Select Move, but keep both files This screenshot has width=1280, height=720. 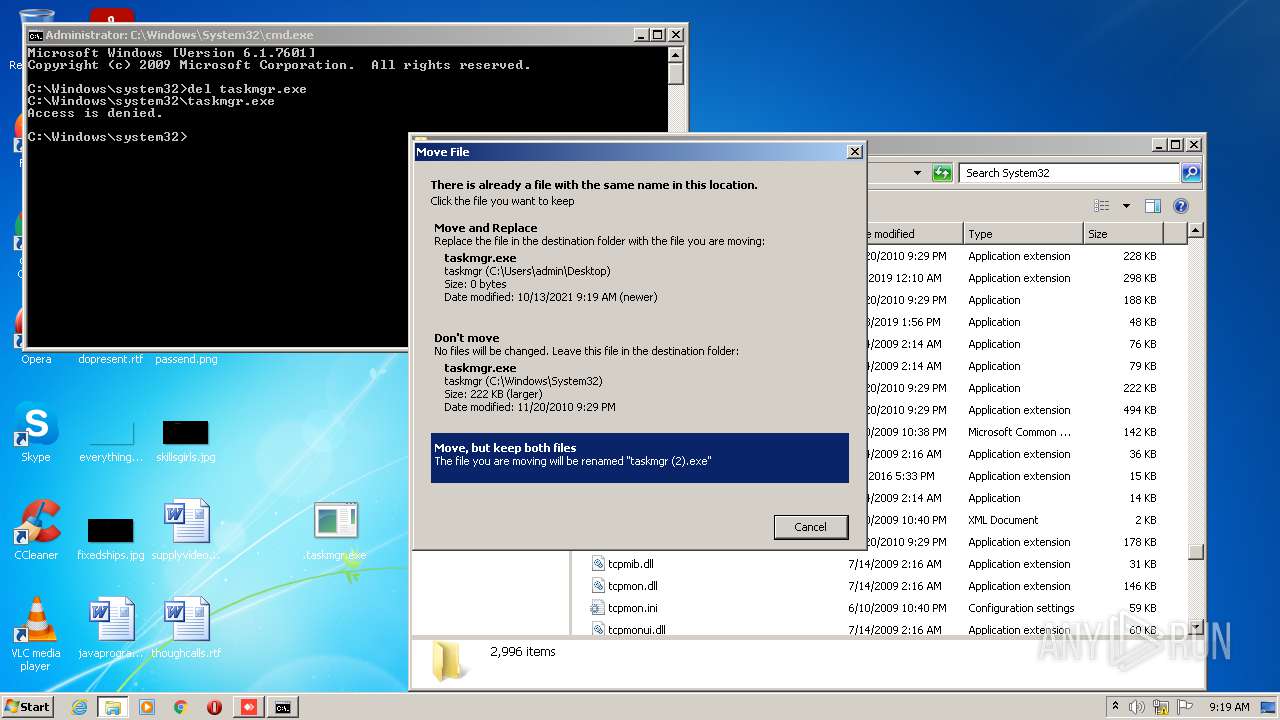(x=640, y=457)
